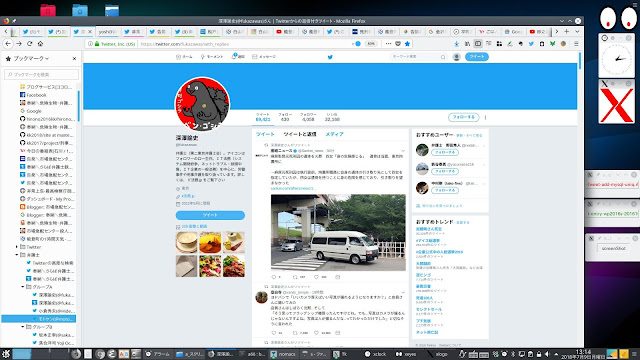Go back with the browser back arrow

coord(8,44)
